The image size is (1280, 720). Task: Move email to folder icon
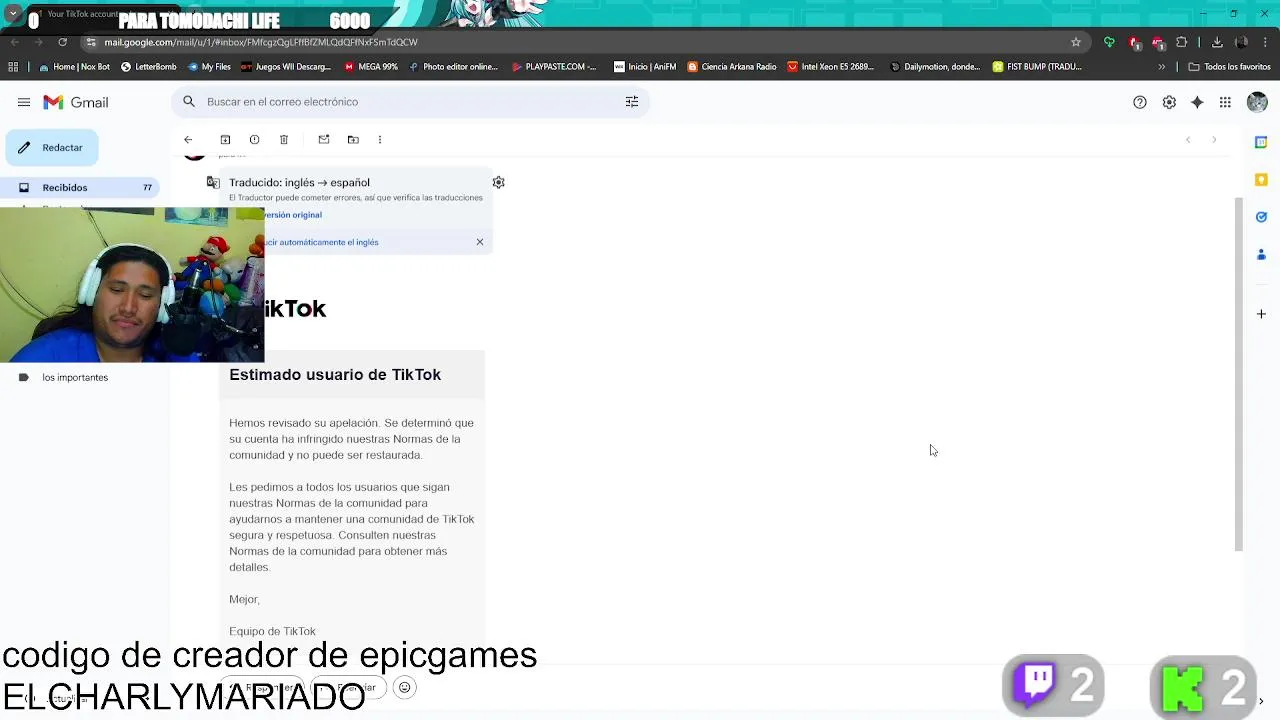(x=353, y=140)
